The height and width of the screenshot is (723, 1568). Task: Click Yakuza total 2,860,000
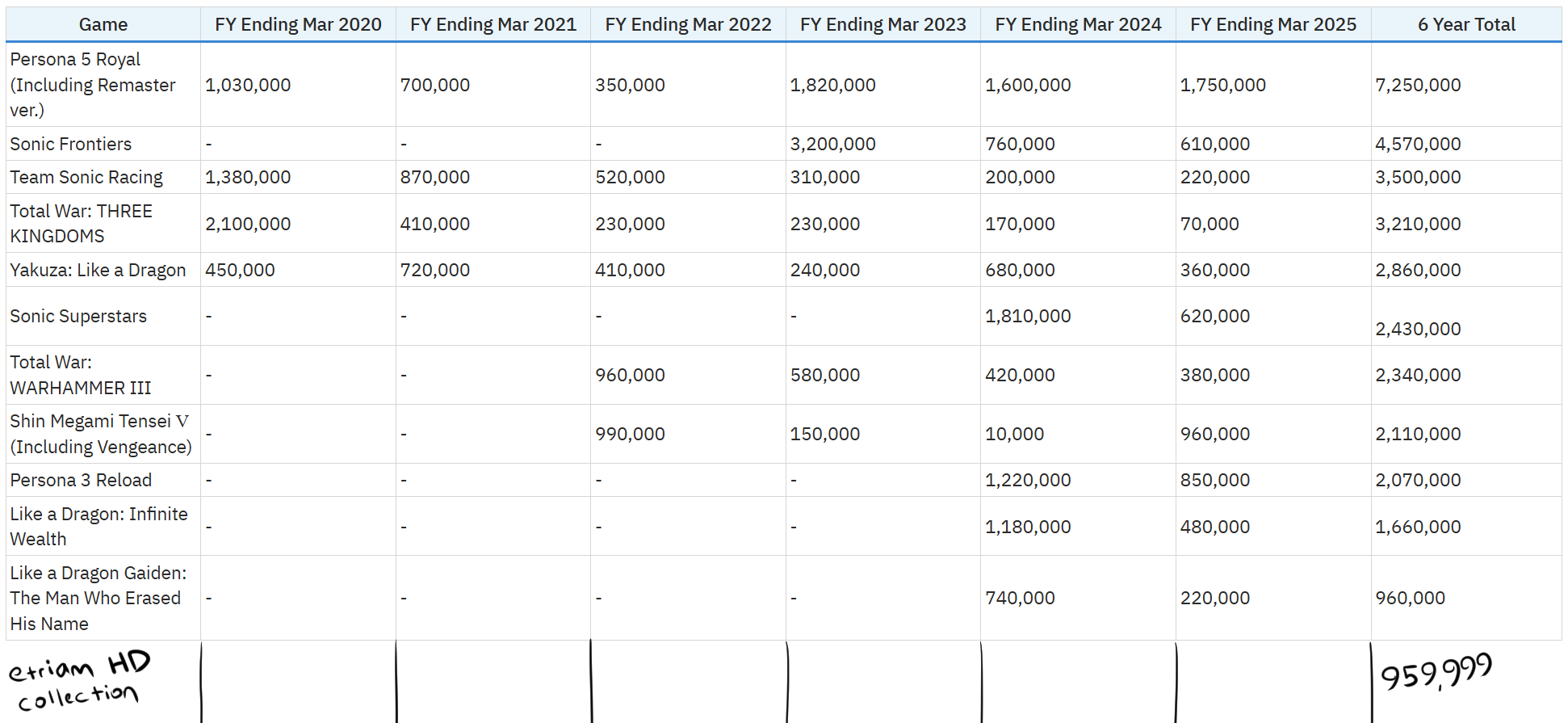click(x=1418, y=270)
